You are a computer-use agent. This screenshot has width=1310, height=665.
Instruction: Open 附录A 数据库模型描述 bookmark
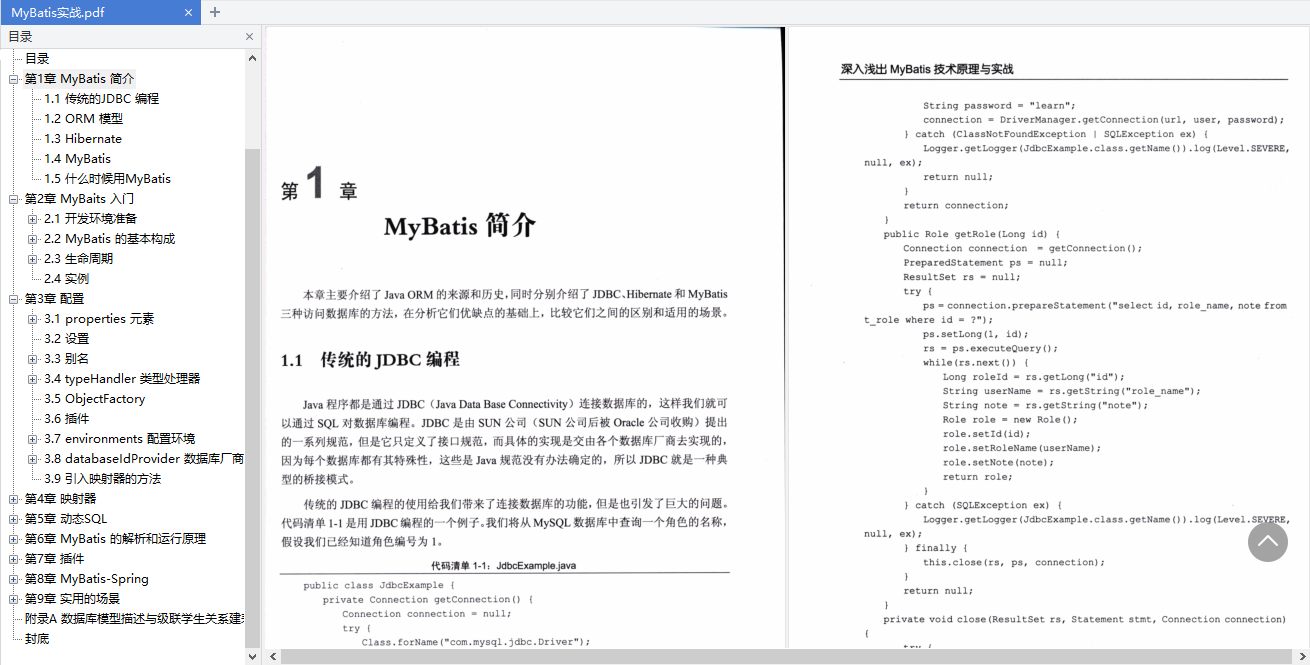134,619
